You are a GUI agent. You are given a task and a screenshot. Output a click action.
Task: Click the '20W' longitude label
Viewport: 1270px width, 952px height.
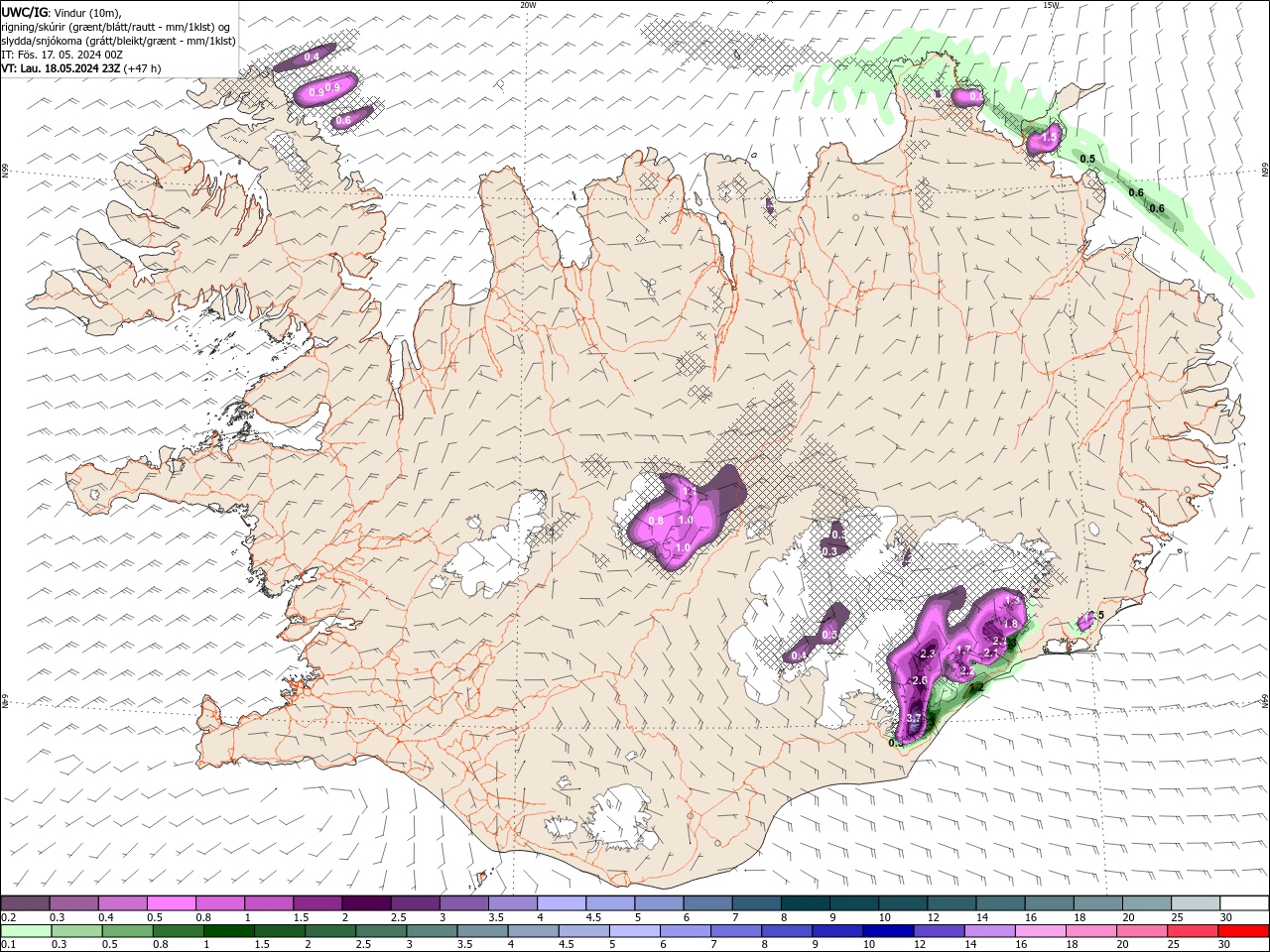528,5
